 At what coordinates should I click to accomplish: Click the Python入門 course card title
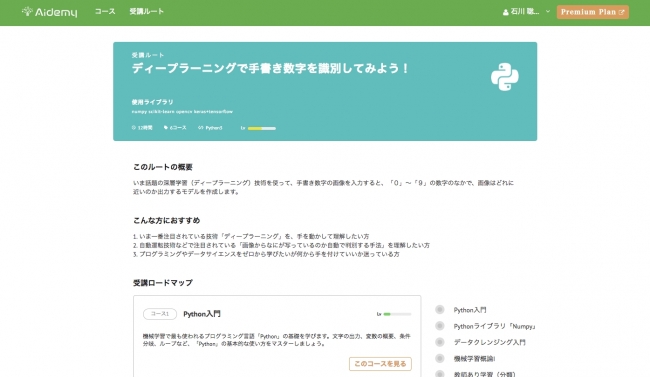point(202,314)
